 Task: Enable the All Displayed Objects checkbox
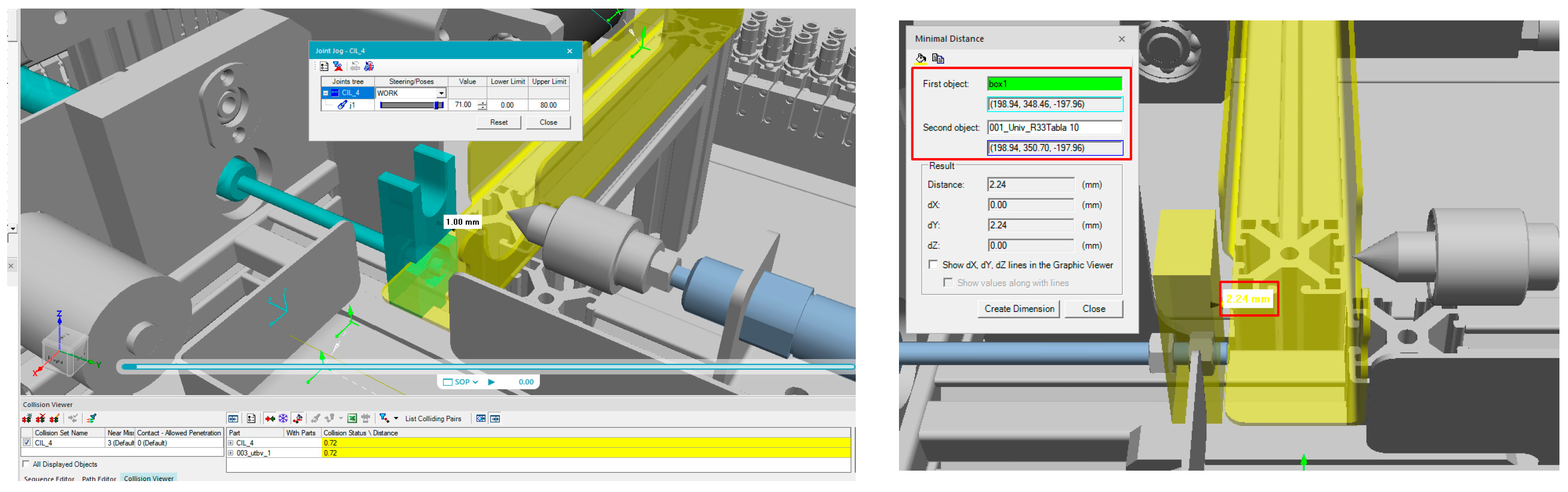pyautogui.click(x=26, y=464)
